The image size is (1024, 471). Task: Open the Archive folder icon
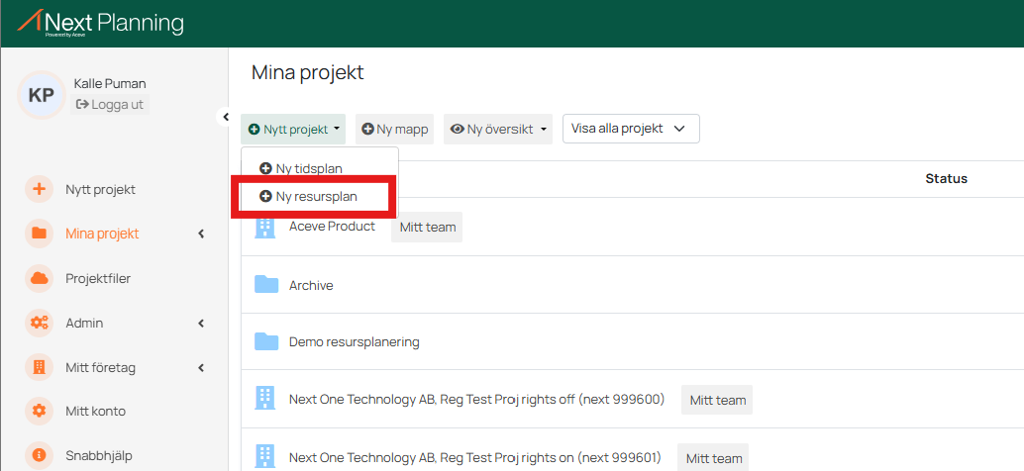tap(266, 285)
